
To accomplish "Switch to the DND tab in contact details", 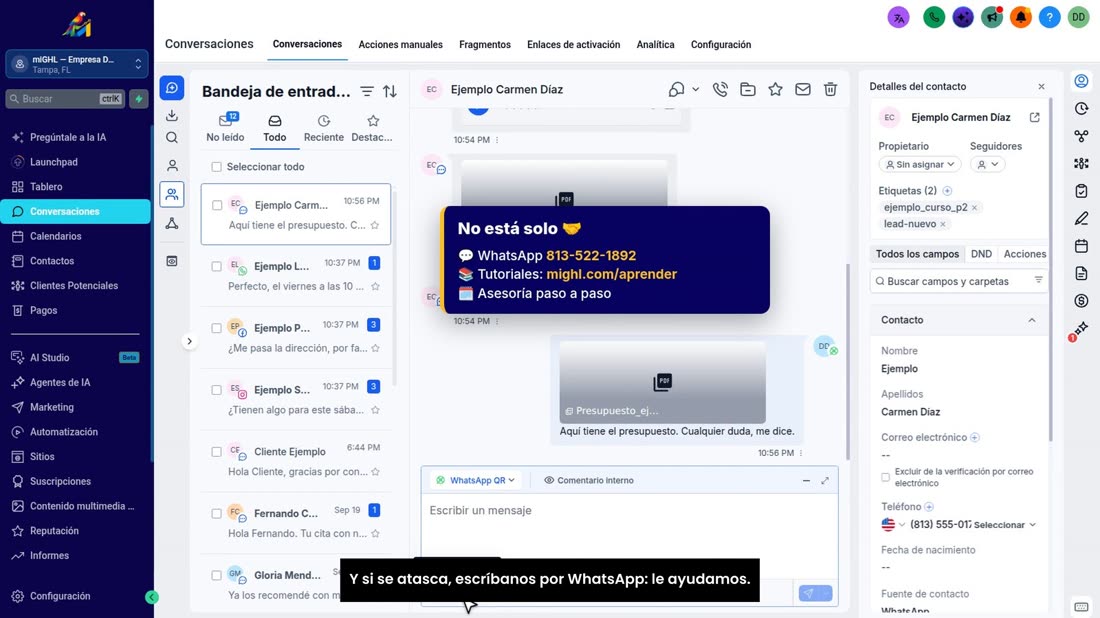I will 981,254.
